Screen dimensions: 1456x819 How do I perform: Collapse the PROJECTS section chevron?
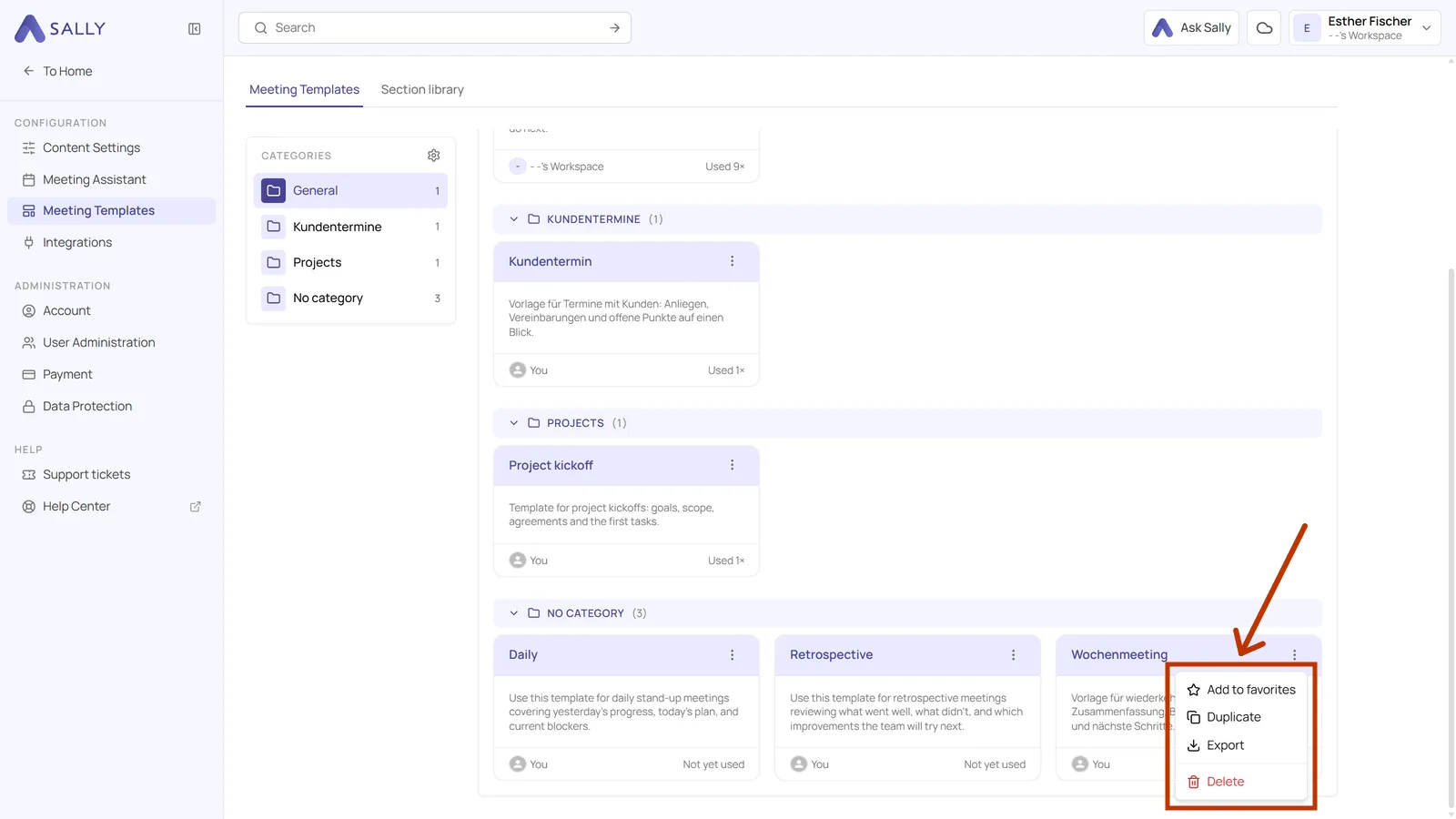pyautogui.click(x=514, y=423)
